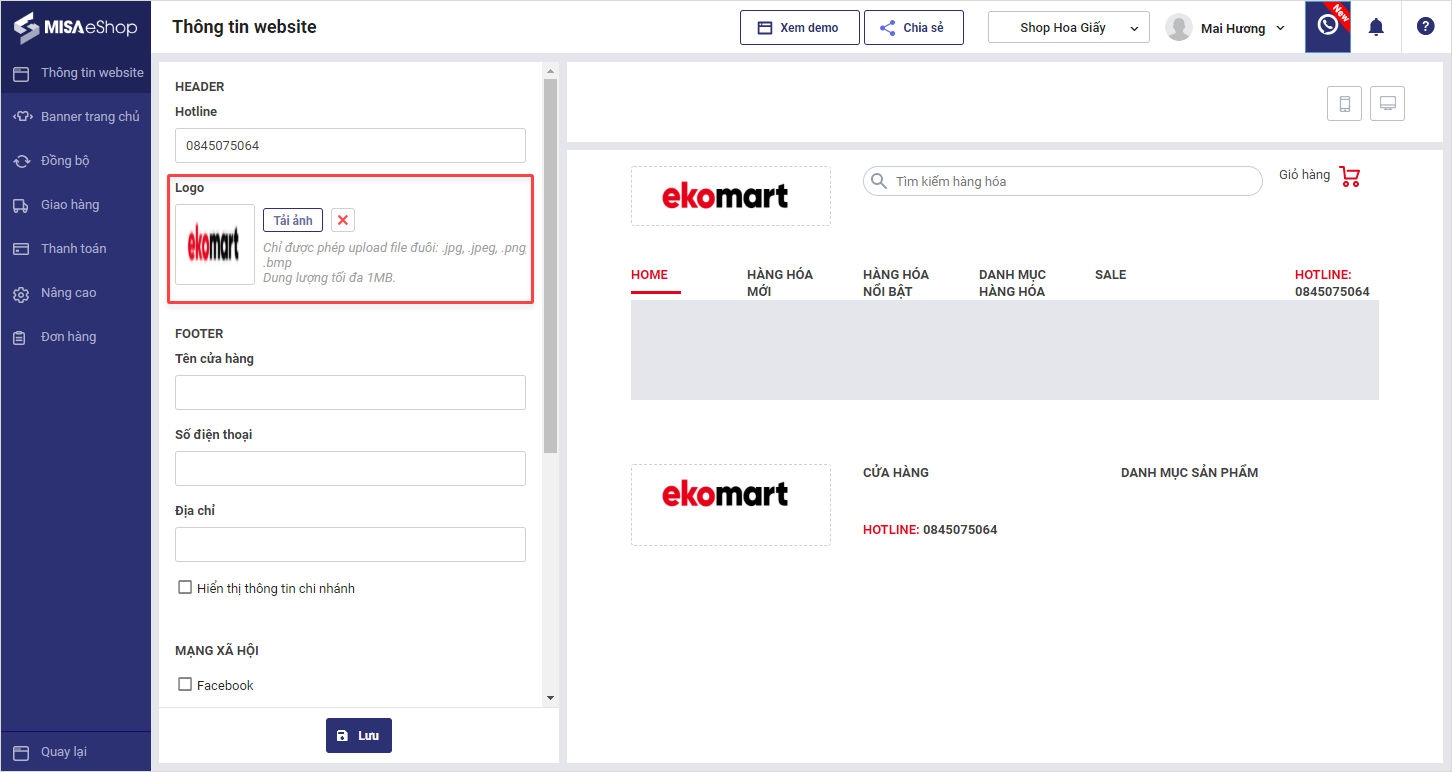The height and width of the screenshot is (772, 1452).
Task: Open Đơn hàng in the sidebar
Action: [76, 337]
